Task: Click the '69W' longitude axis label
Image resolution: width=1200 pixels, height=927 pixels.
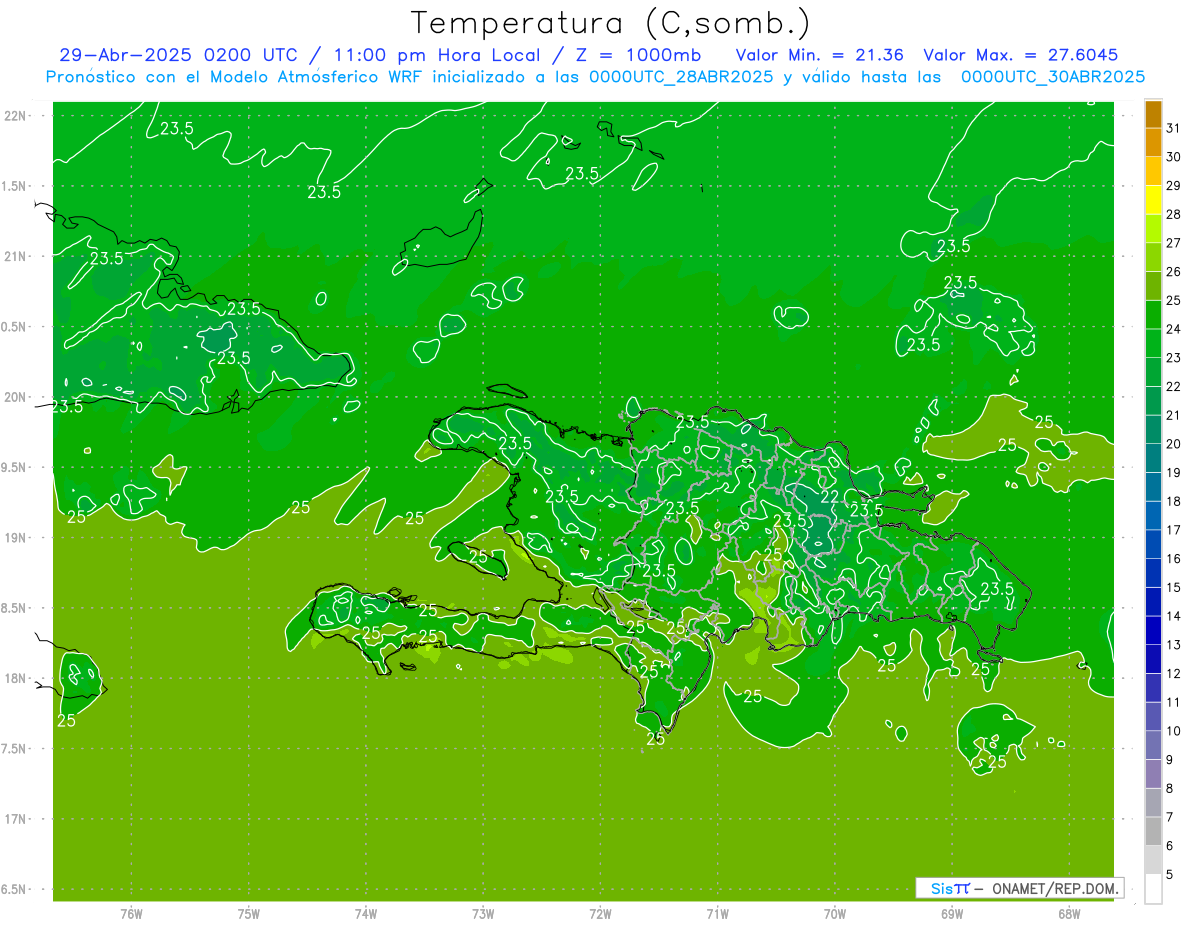Action: [x=952, y=913]
